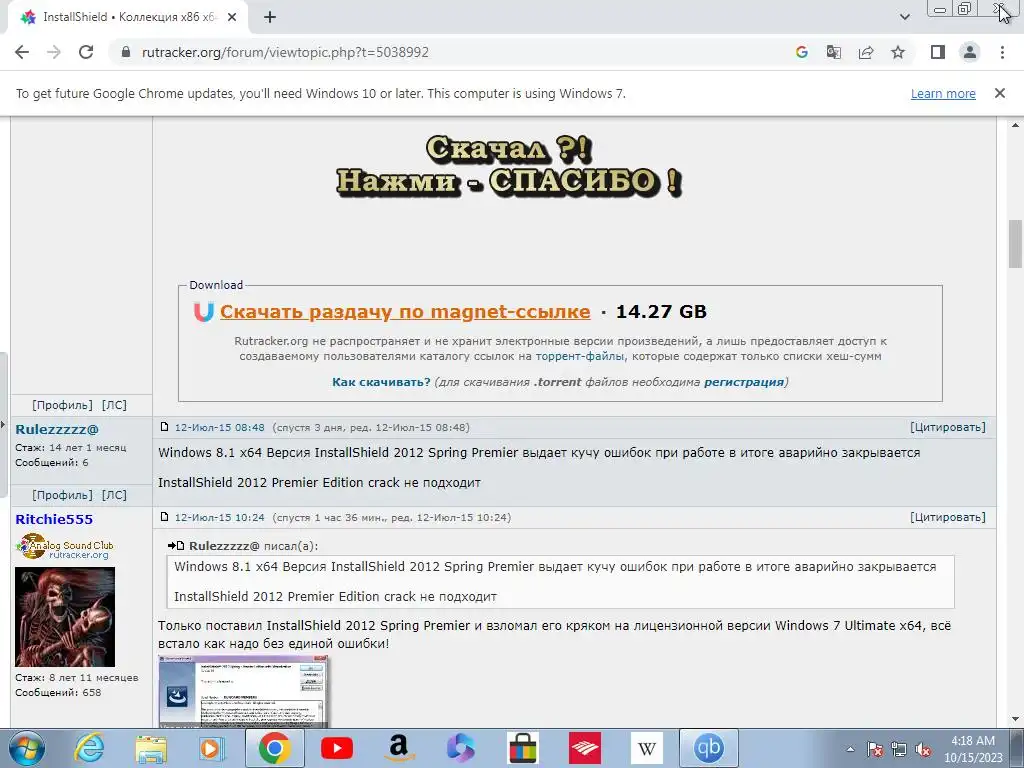
Task: Click the magnet icon beside download link
Action: (x=204, y=312)
